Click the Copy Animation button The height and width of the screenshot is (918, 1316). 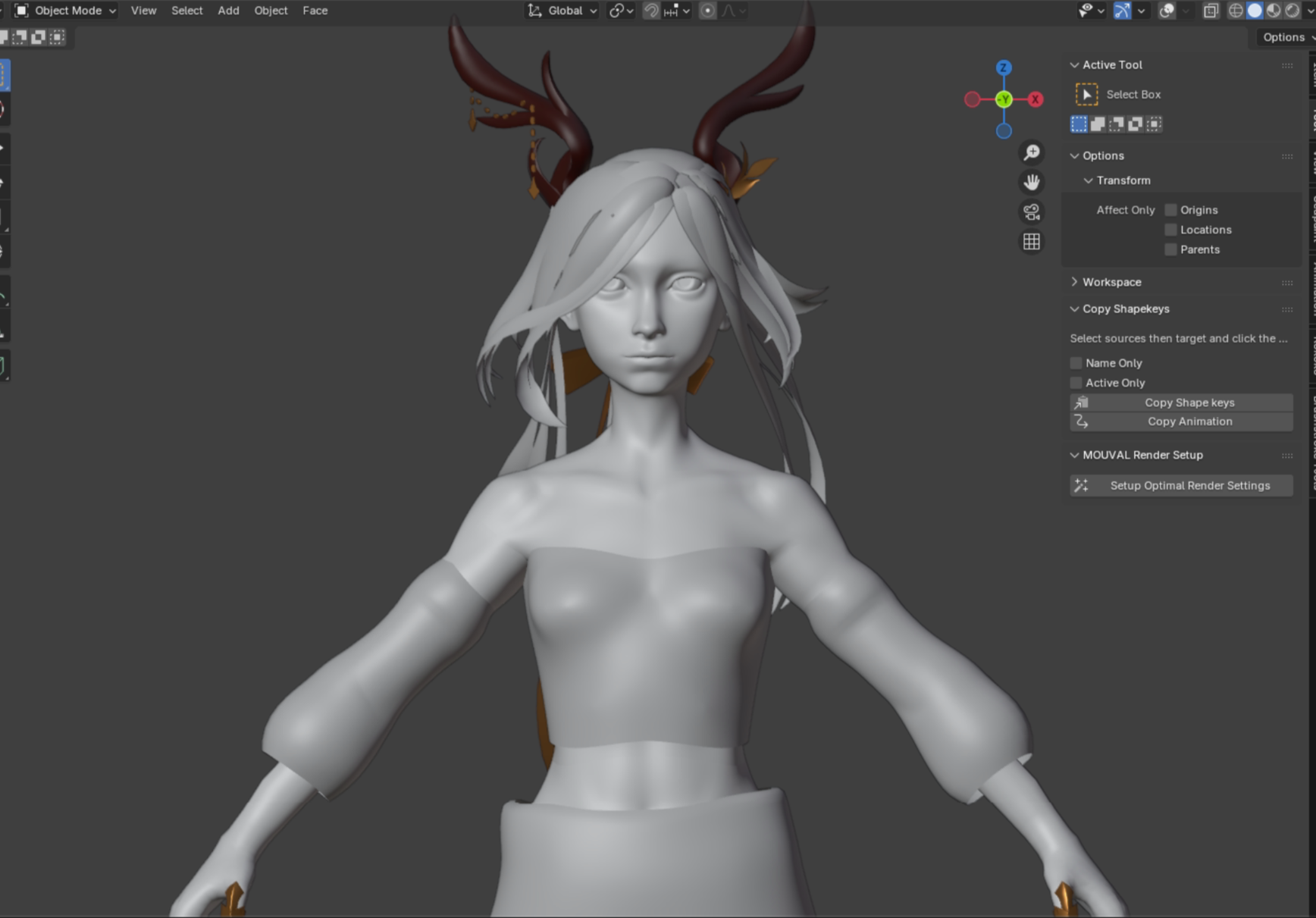pyautogui.click(x=1181, y=421)
